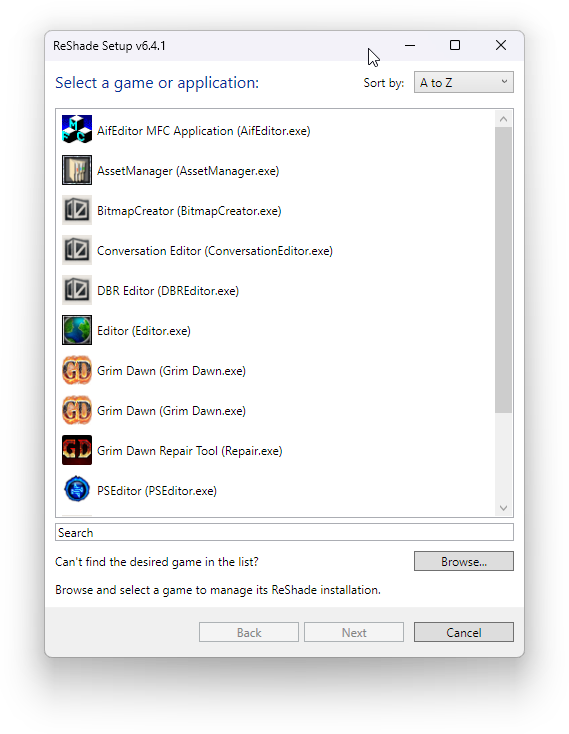Click the AifEditor MFC Application cube icon

click(x=77, y=130)
